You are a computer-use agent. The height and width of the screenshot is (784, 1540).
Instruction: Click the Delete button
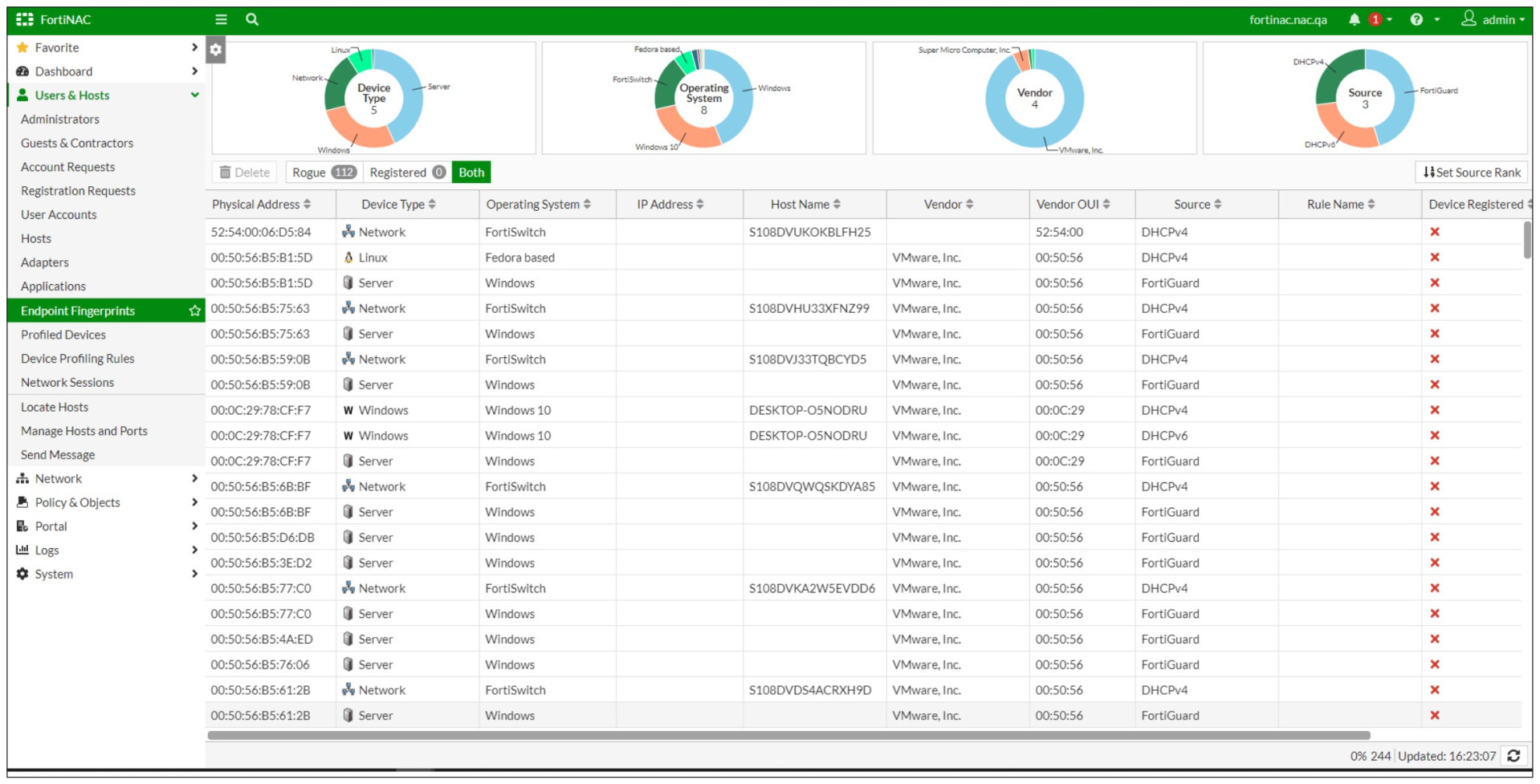tap(244, 173)
